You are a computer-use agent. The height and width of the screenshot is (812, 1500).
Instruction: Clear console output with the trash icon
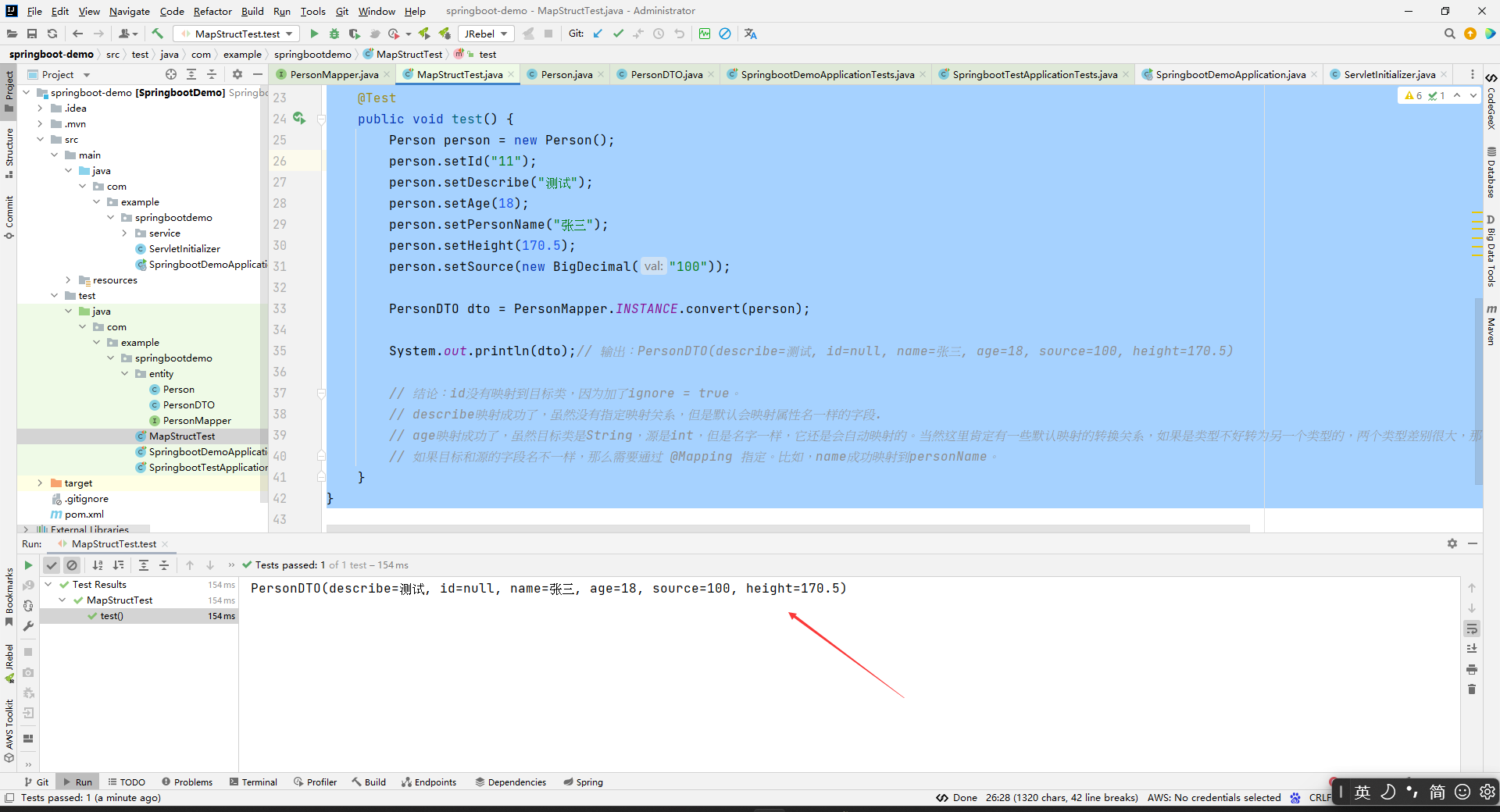click(x=1472, y=689)
